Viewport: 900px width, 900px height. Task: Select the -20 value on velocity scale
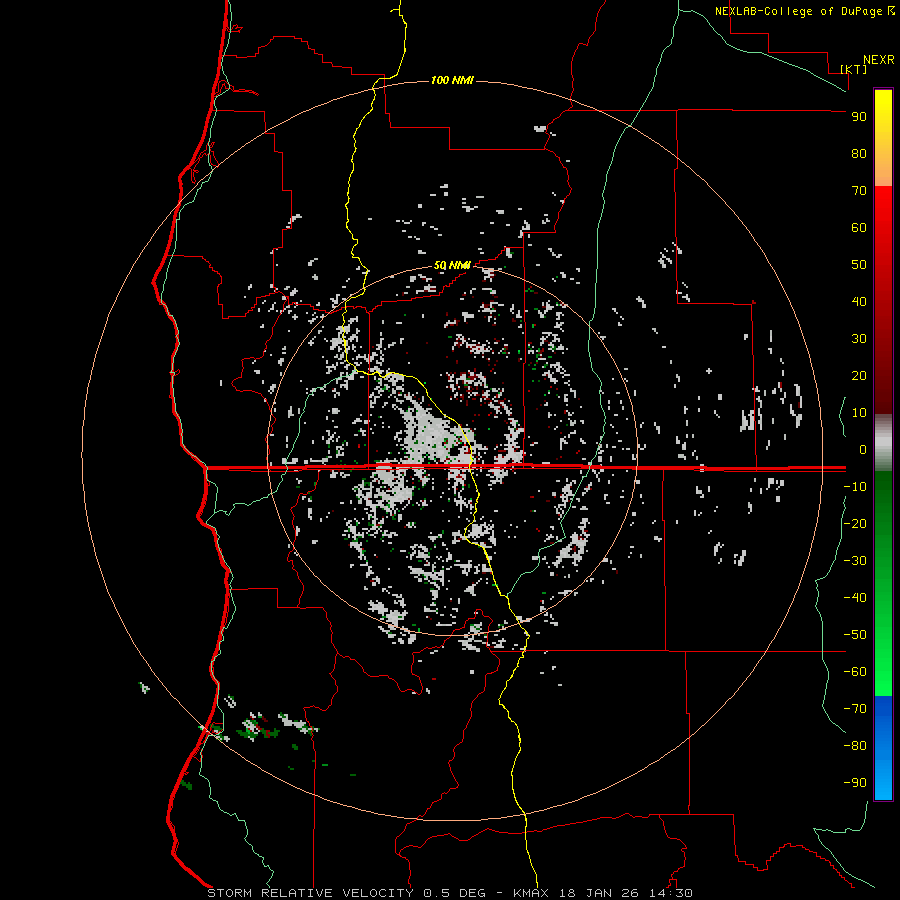tap(855, 524)
